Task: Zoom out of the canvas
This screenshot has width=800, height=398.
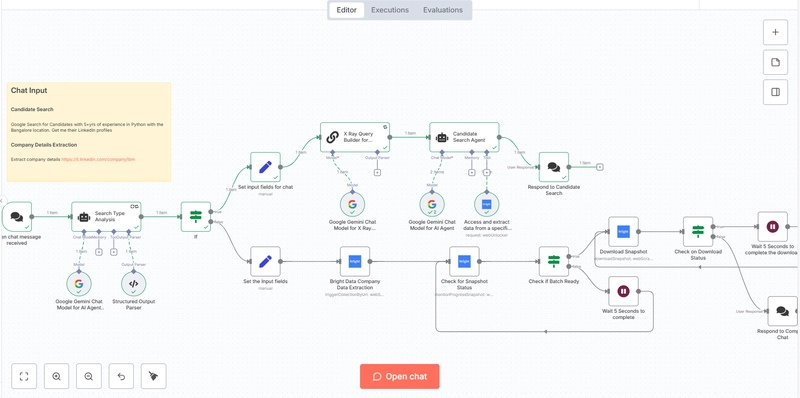Action: [89, 377]
